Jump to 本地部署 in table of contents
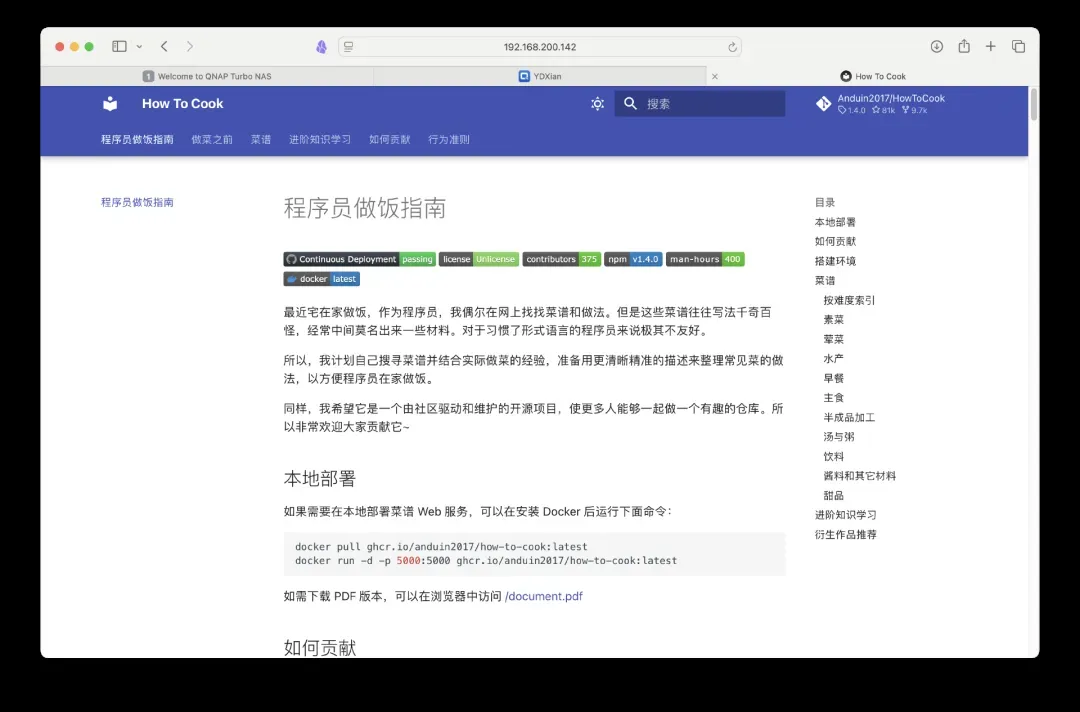The height and width of the screenshot is (712, 1080). coord(835,222)
